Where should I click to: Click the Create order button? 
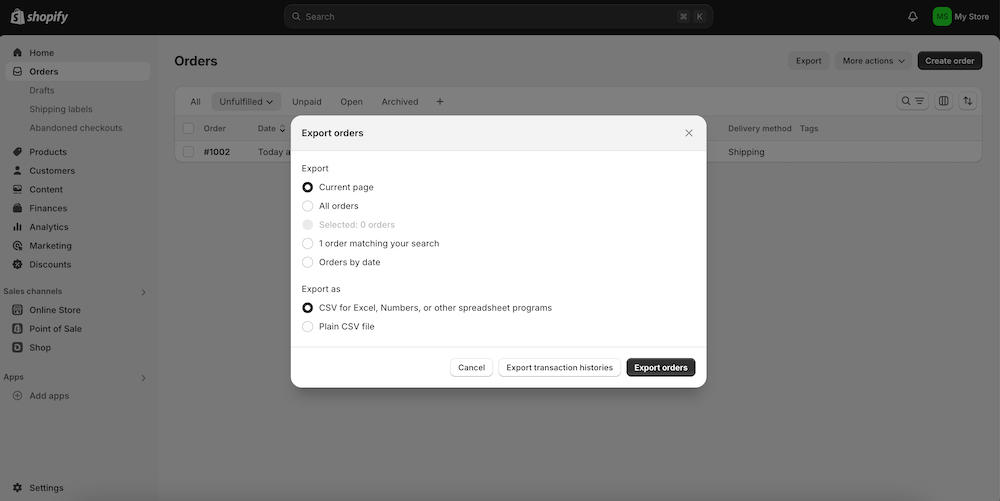coord(950,61)
